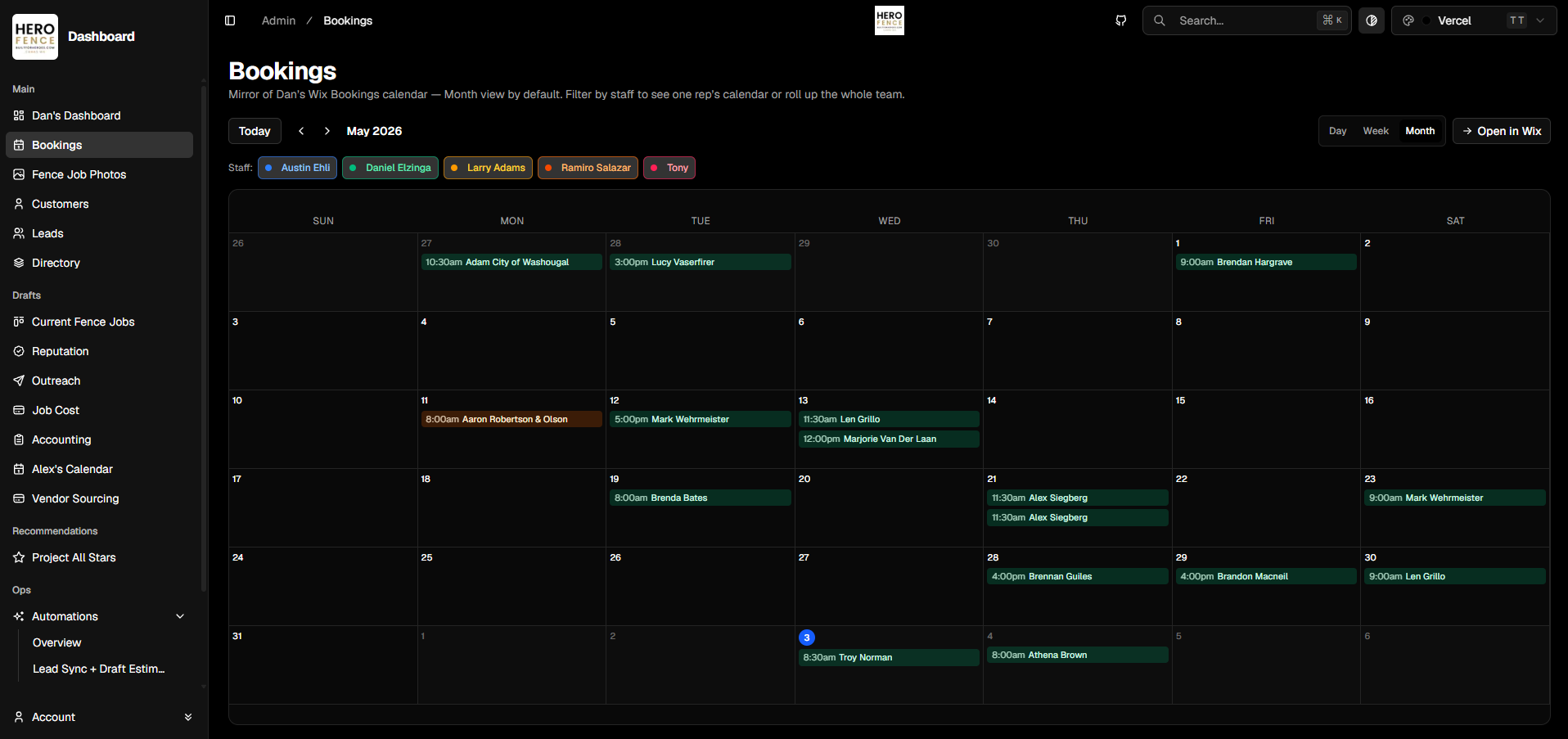1568x739 pixels.
Task: Open Len Grillo 9:00am Saturday booking
Action: pyautogui.click(x=1455, y=576)
